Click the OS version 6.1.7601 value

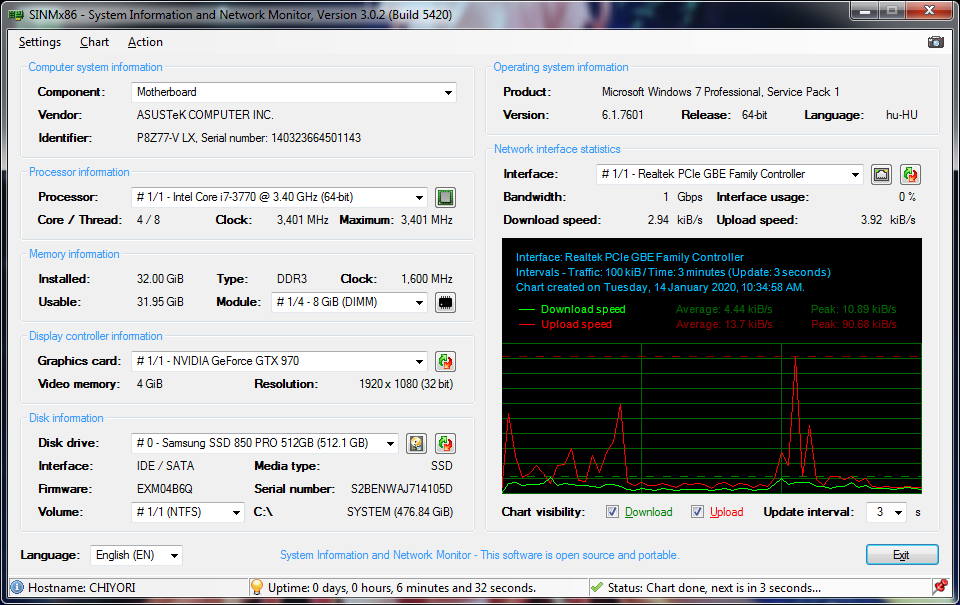[x=623, y=115]
